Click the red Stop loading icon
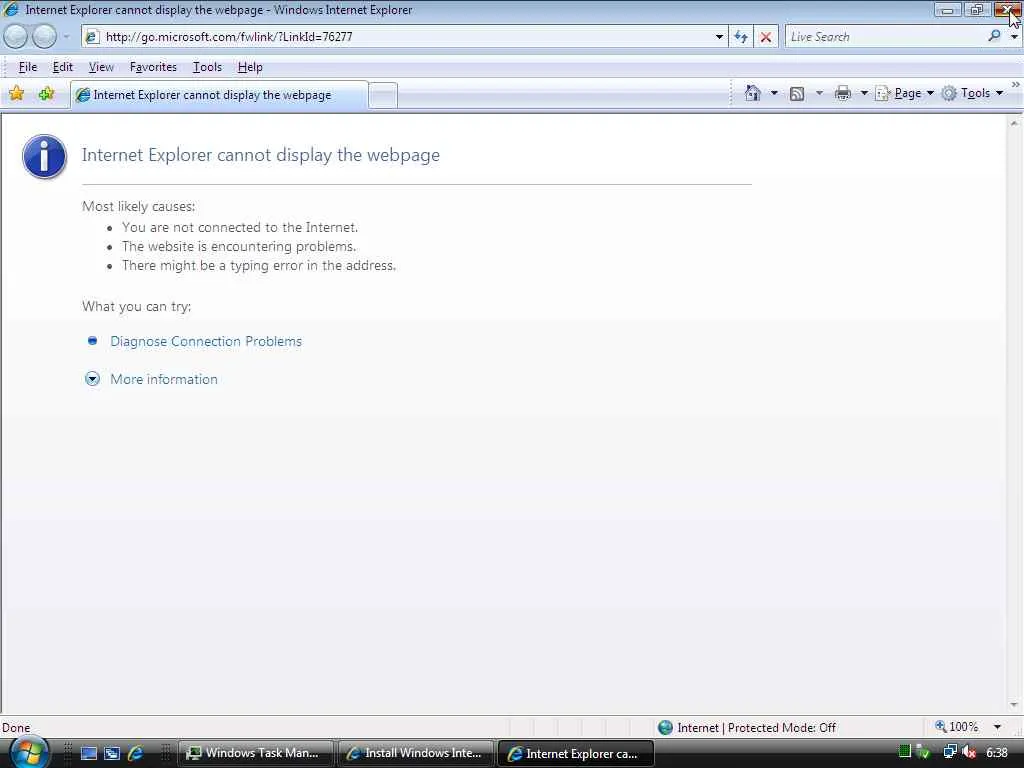The width and height of the screenshot is (1024, 768). [x=766, y=37]
